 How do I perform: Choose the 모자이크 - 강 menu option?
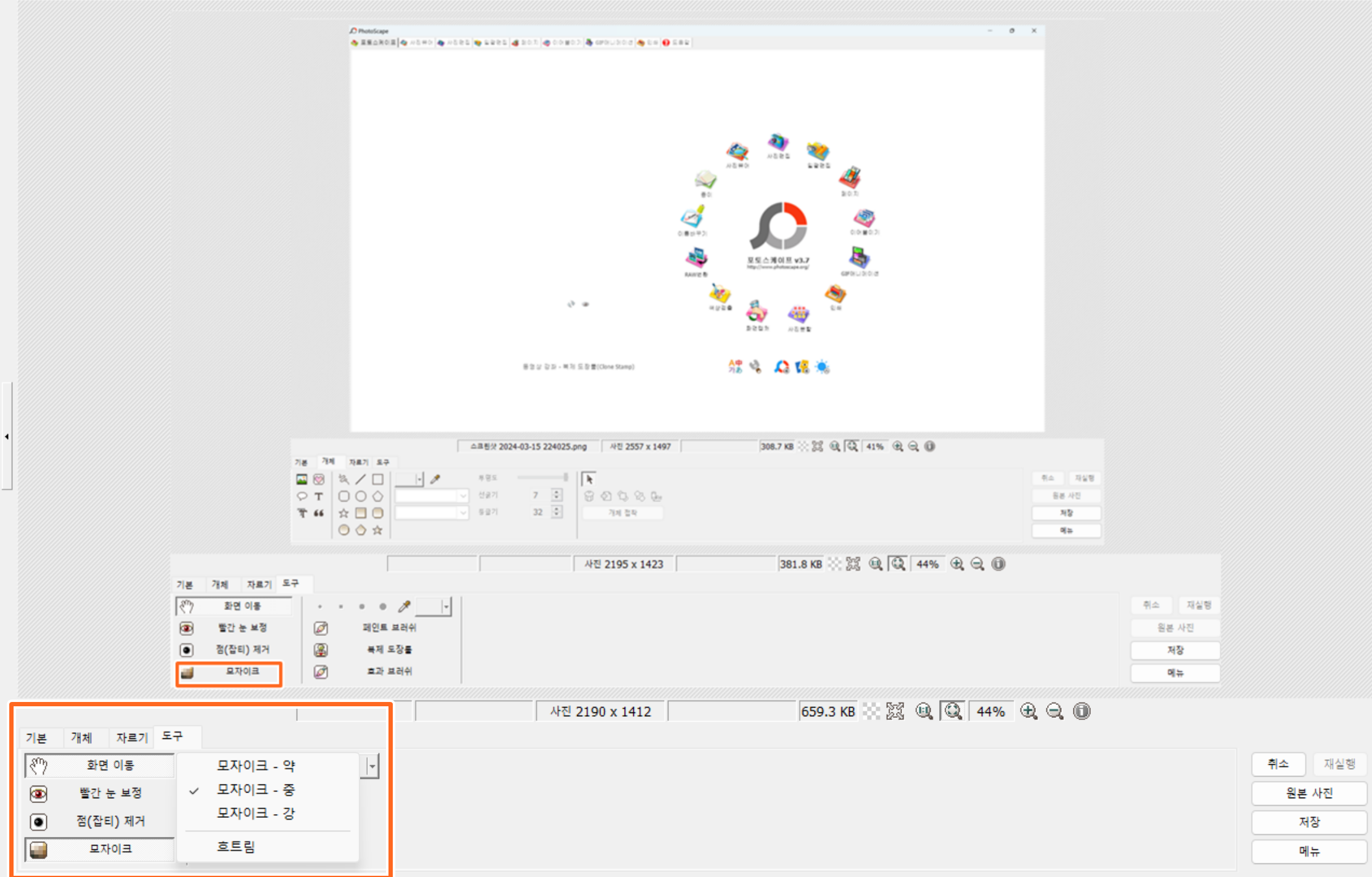coord(255,814)
